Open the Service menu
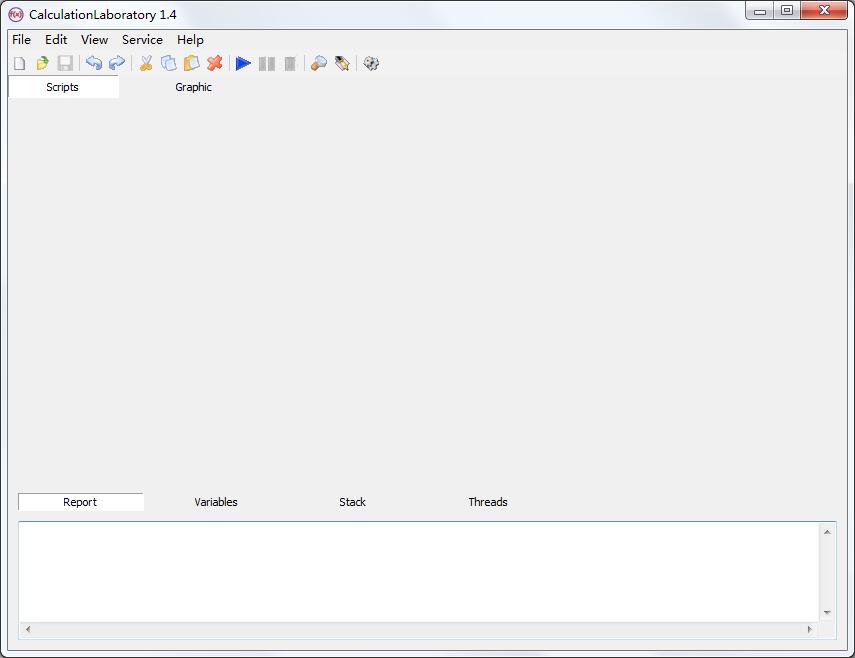Screen dimensions: 855x658 (142, 40)
